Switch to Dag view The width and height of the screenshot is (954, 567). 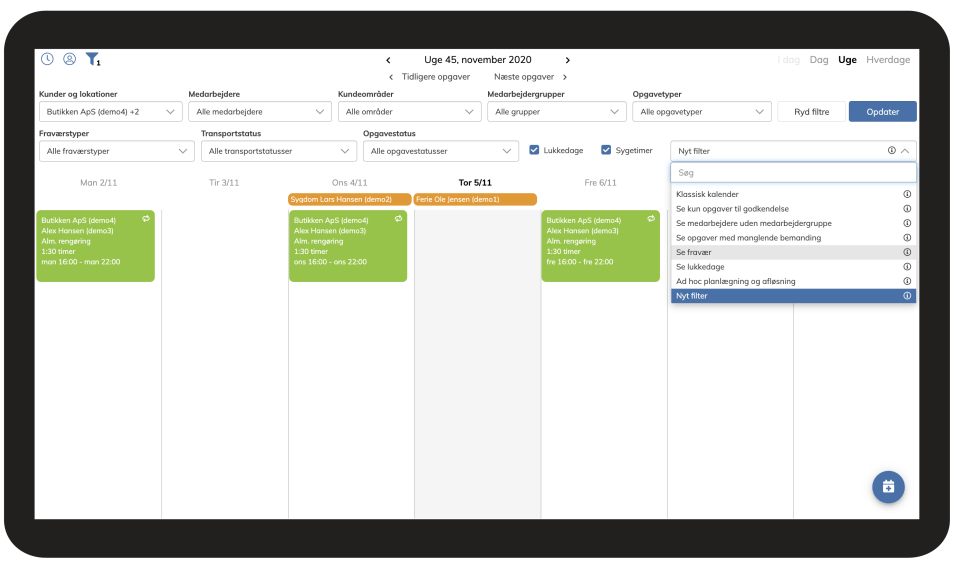[x=819, y=60]
